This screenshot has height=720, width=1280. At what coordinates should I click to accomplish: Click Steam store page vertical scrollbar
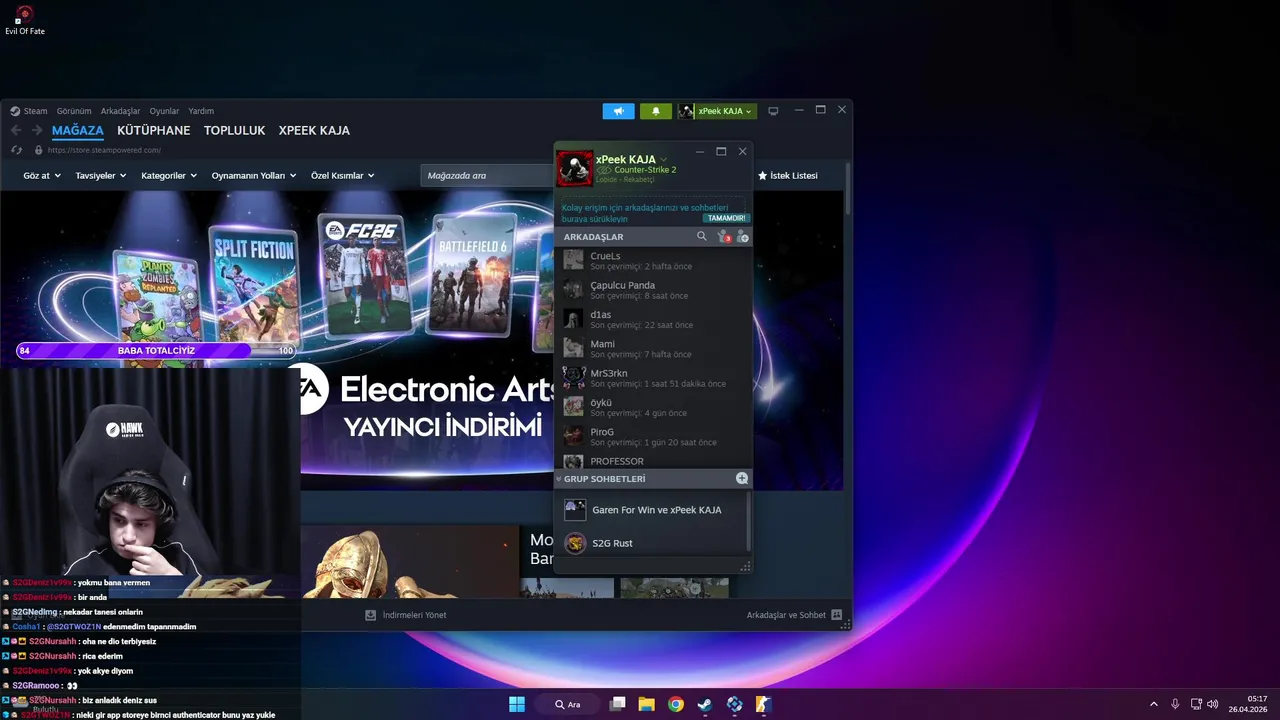click(x=849, y=190)
